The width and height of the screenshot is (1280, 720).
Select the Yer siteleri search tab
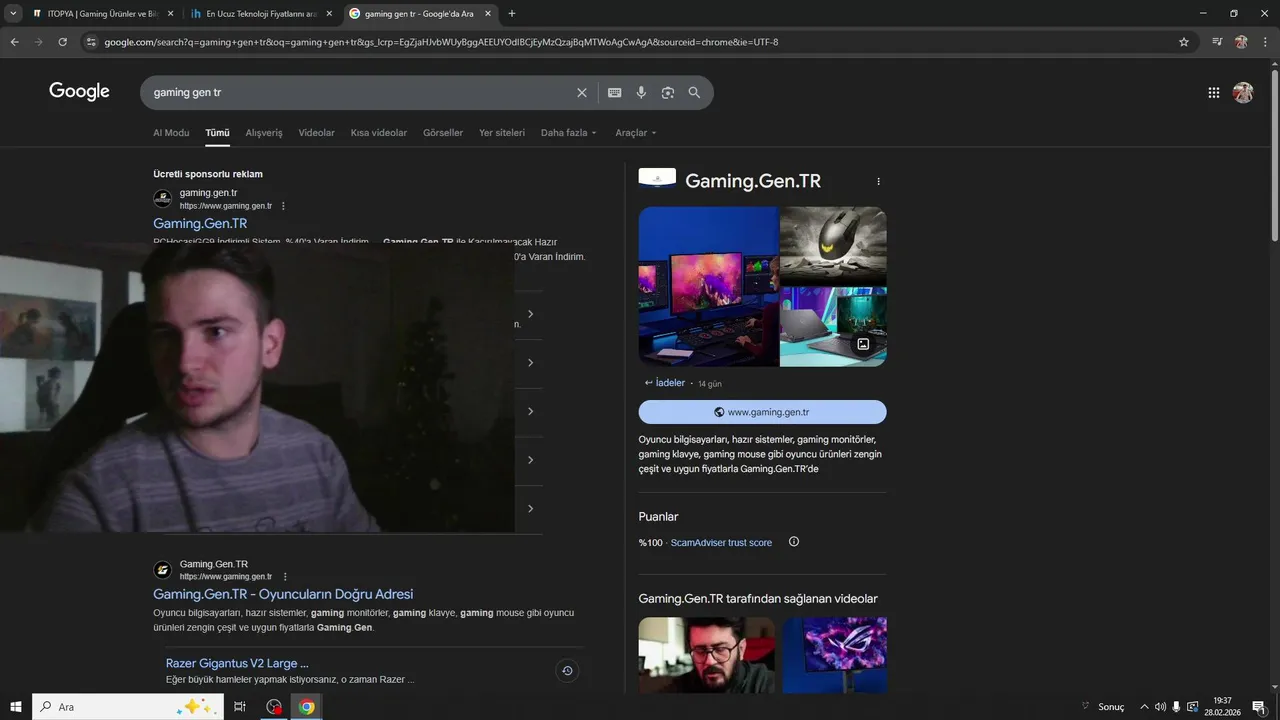coord(502,133)
